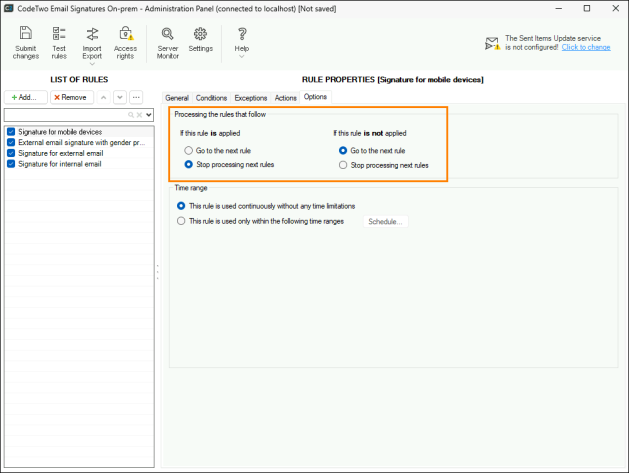Image resolution: width=629 pixels, height=473 pixels.
Task: Uncheck Signature for internal email rule
Action: (x=11, y=164)
